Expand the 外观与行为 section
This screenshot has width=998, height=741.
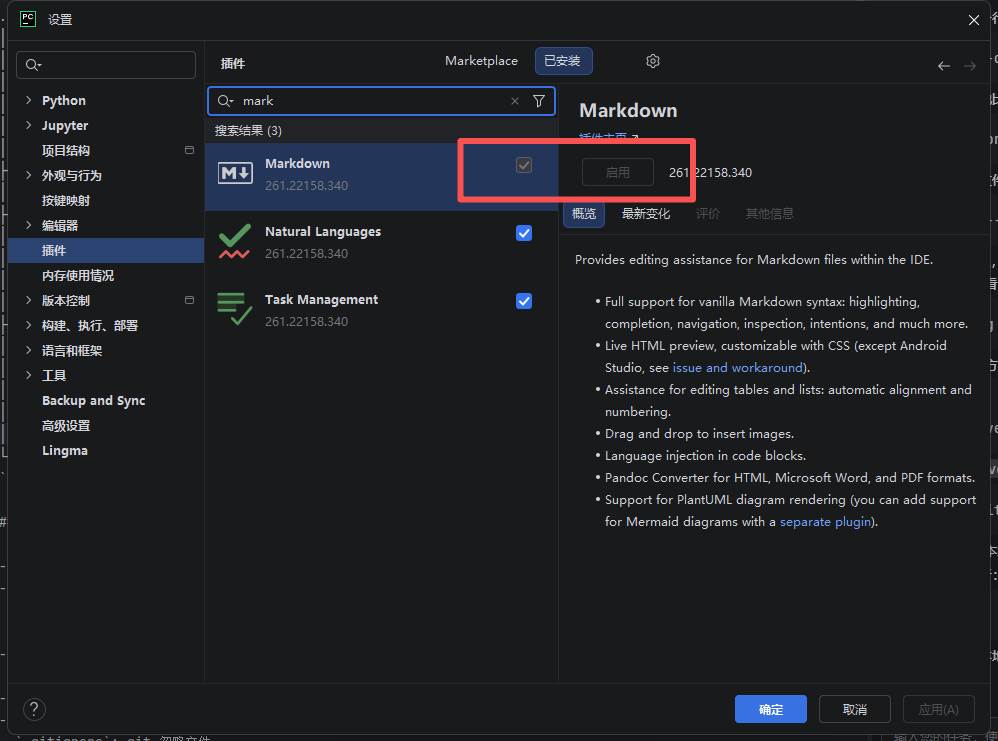(x=29, y=175)
